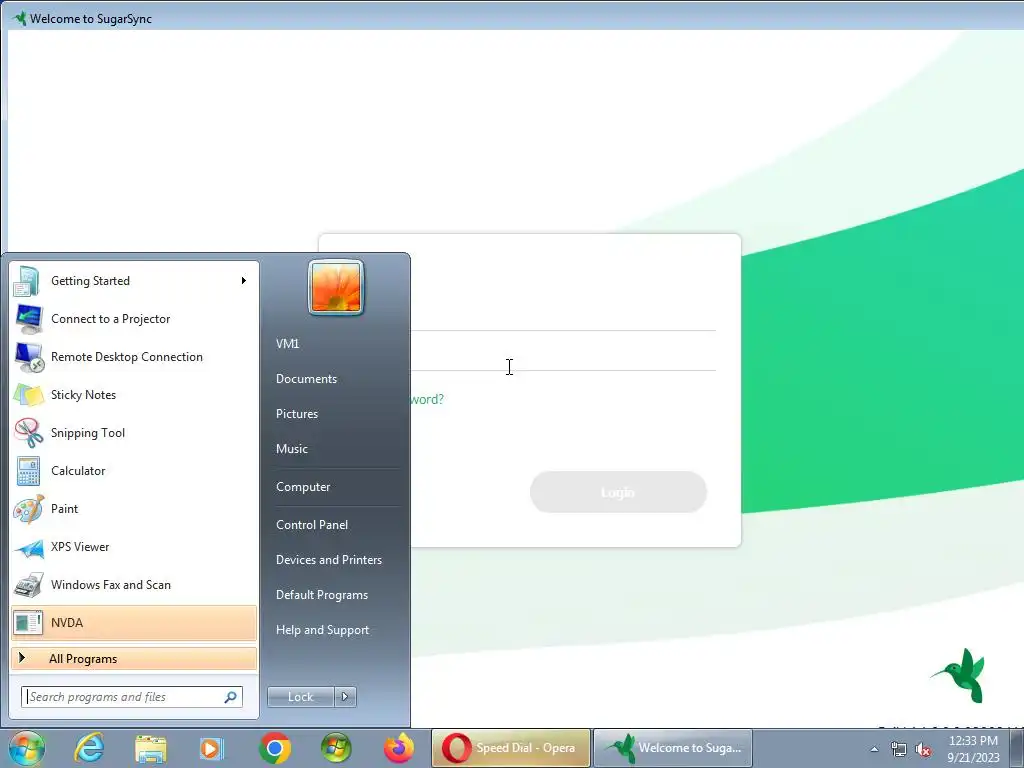Image resolution: width=1024 pixels, height=768 pixels.
Task: Click the Windows flag taskbar icon
Action: coord(336,748)
